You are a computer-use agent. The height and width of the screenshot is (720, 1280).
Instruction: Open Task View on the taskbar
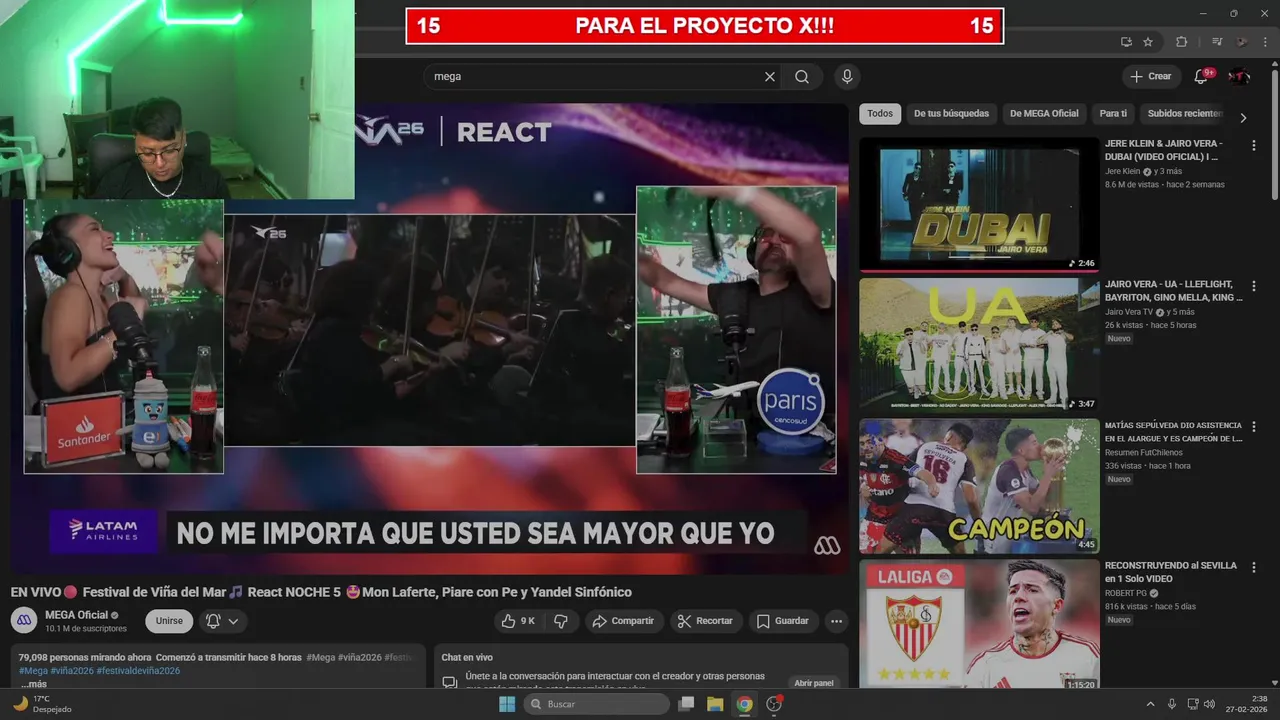click(x=686, y=704)
